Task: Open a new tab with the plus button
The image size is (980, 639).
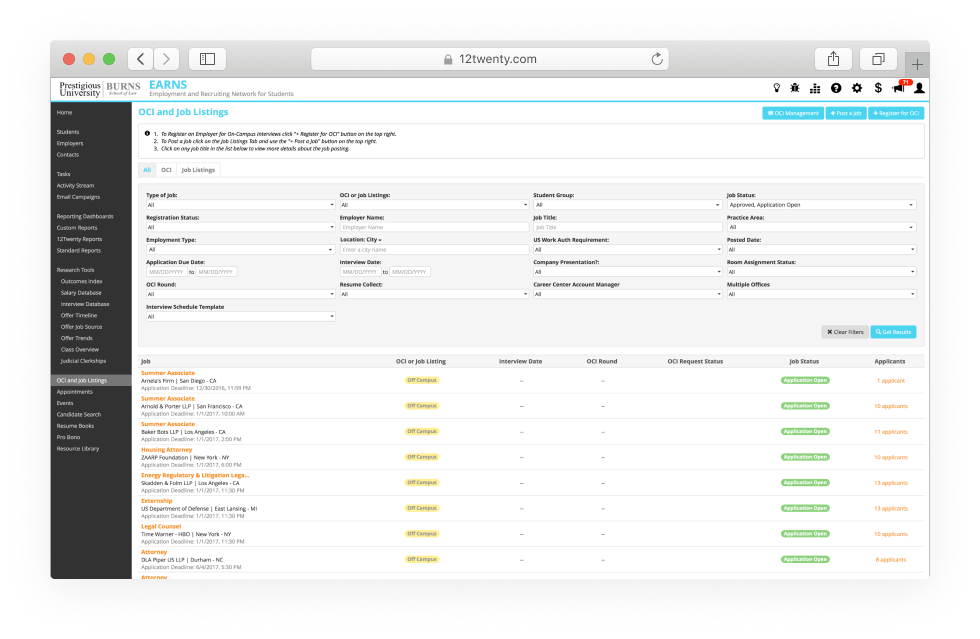Action: click(917, 64)
